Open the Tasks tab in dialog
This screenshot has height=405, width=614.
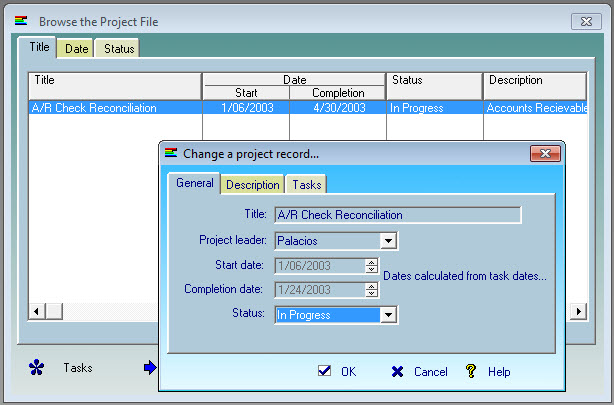coord(307,184)
